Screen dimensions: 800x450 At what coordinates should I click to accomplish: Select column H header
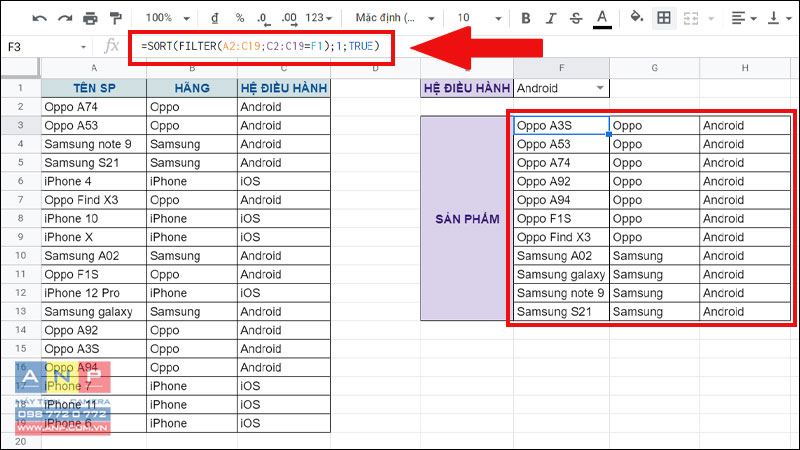tap(745, 68)
